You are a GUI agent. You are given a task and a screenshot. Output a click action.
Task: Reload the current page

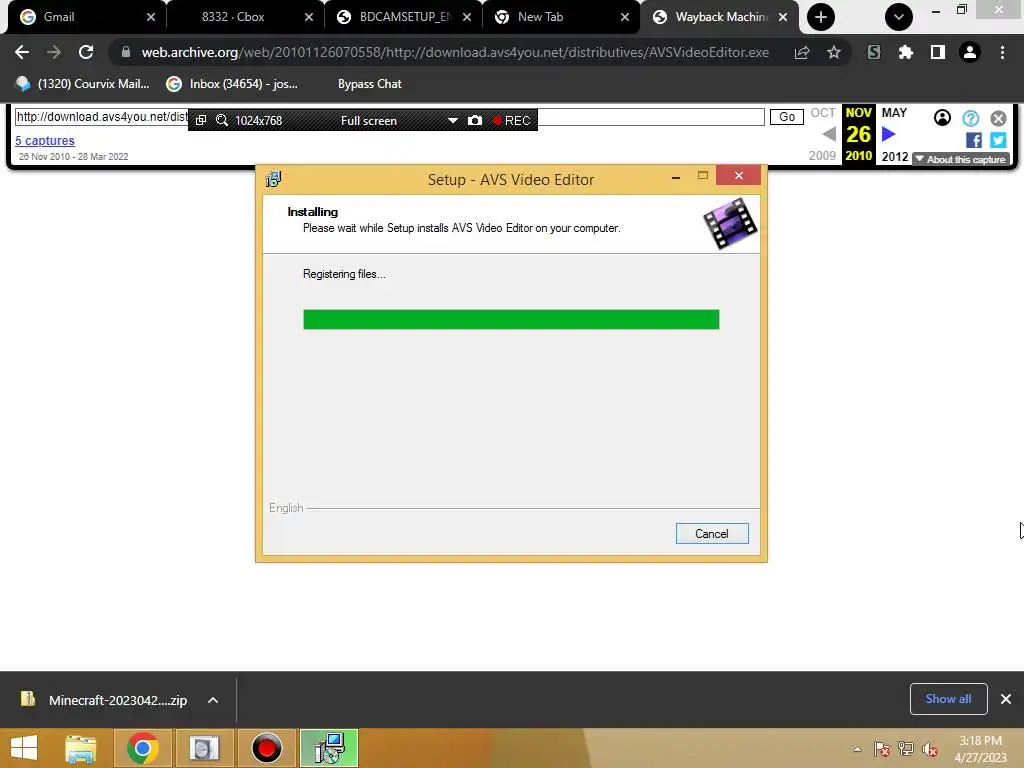point(86,52)
